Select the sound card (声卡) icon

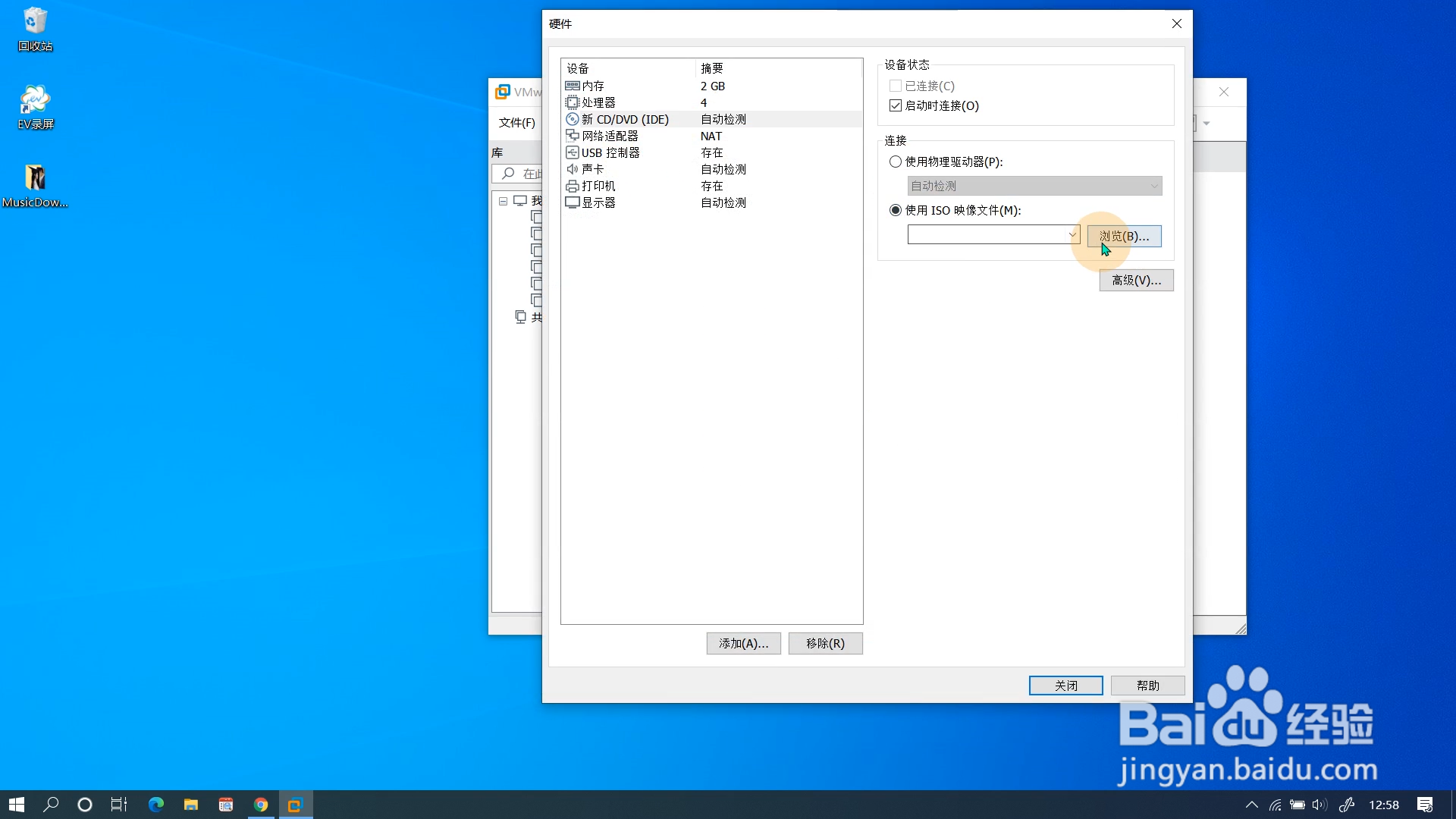pyautogui.click(x=573, y=169)
